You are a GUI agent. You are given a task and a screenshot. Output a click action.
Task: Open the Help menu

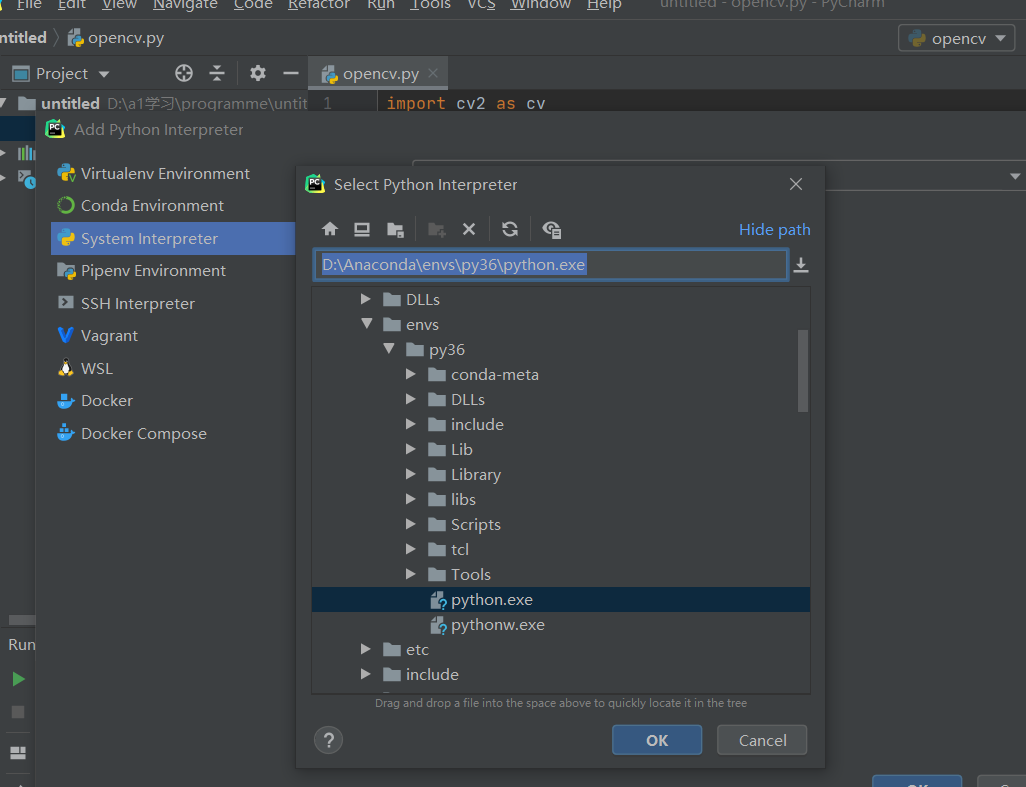pos(604,5)
